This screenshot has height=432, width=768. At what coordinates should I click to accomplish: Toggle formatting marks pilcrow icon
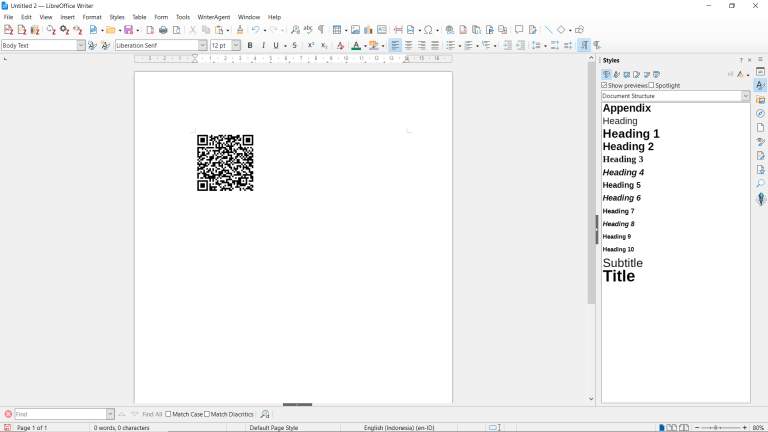click(x=321, y=30)
